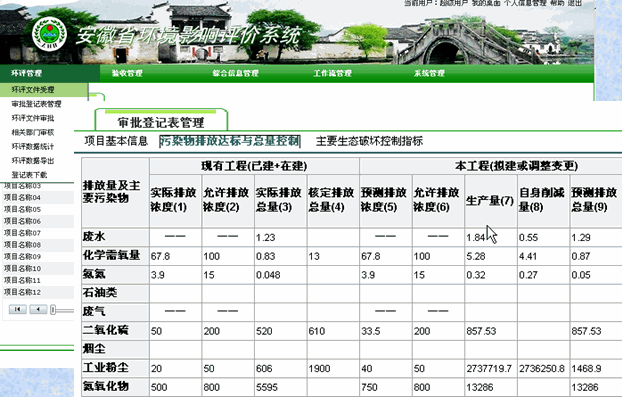The height and width of the screenshot is (397, 622).
Task: Select 项目名称07 in project list
Action: 22,233
